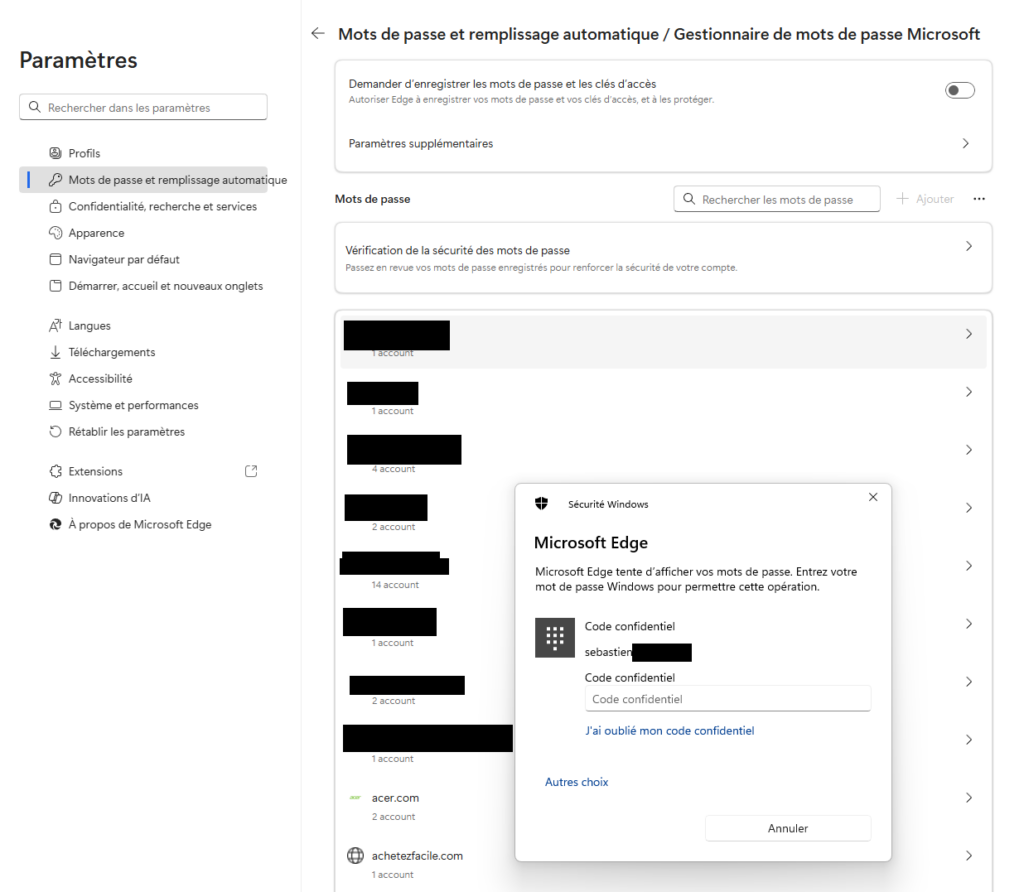
Task: Click the Téléchargements arrow icon
Action: (x=56, y=352)
